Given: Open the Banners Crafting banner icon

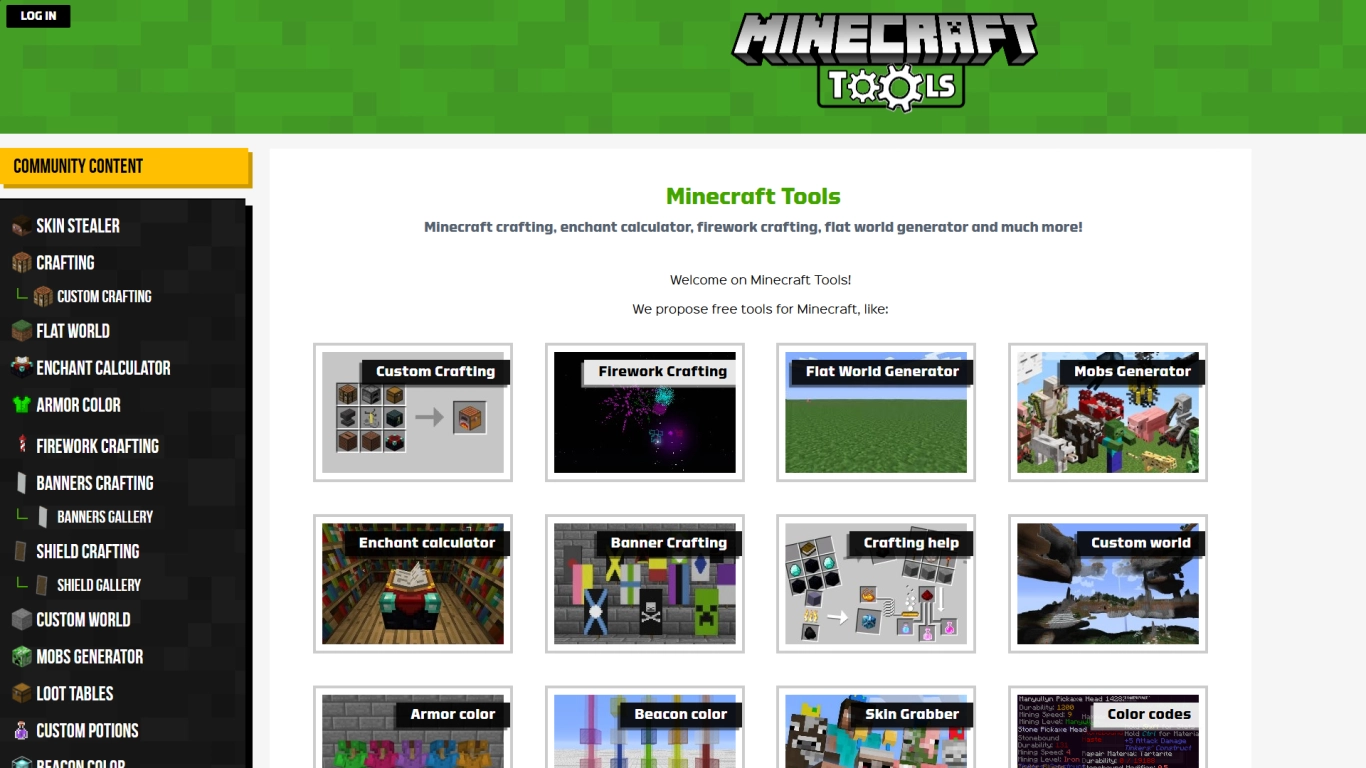Looking at the screenshot, I should coord(20,483).
